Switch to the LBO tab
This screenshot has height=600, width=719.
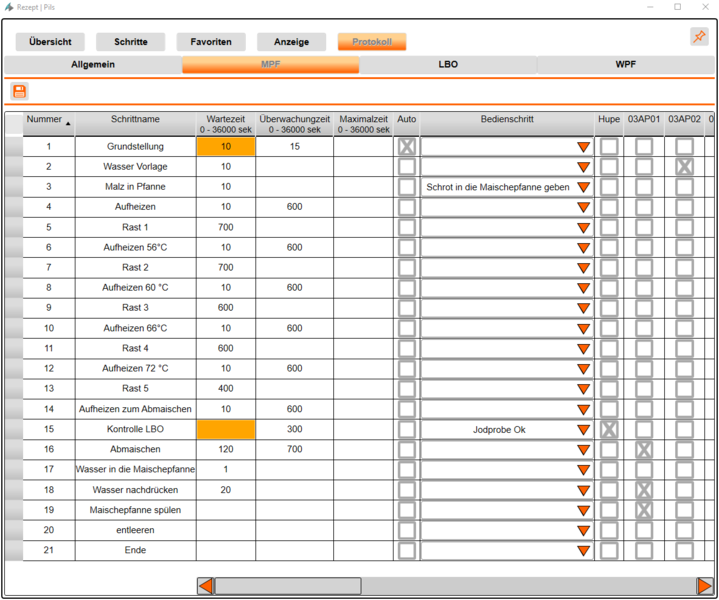(x=448, y=64)
